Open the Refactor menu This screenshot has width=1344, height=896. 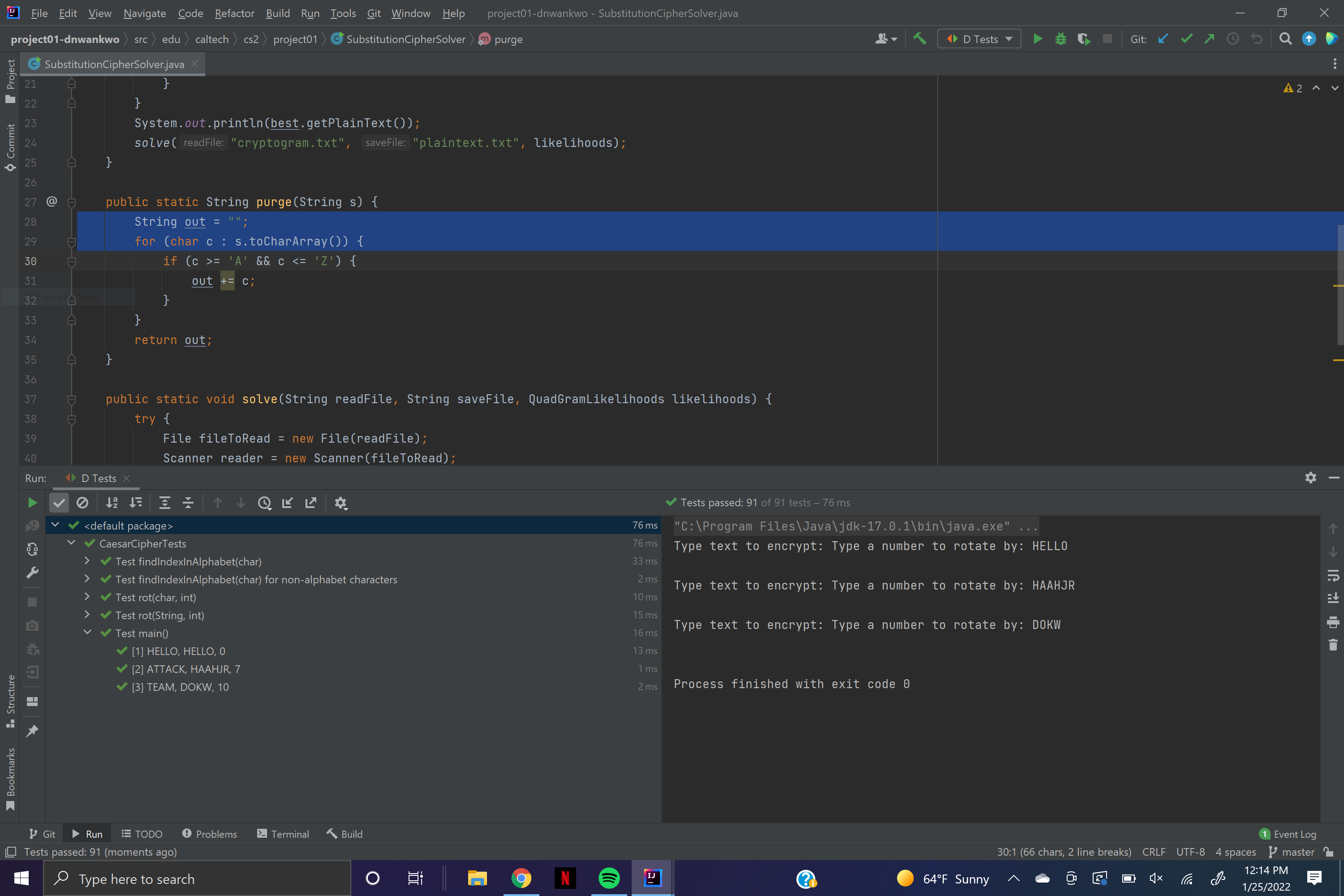click(234, 13)
